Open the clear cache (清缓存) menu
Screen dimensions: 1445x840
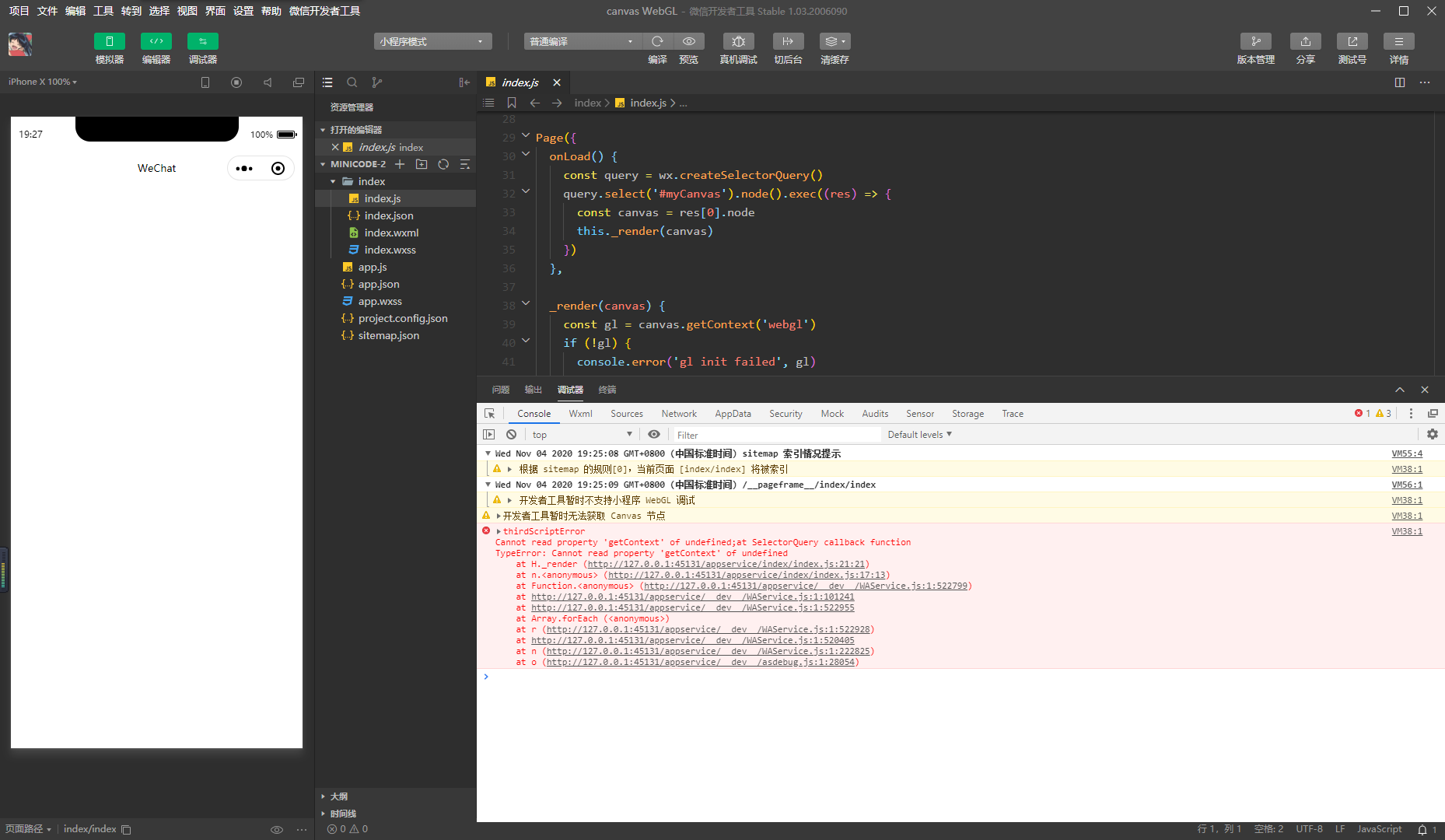(x=834, y=41)
